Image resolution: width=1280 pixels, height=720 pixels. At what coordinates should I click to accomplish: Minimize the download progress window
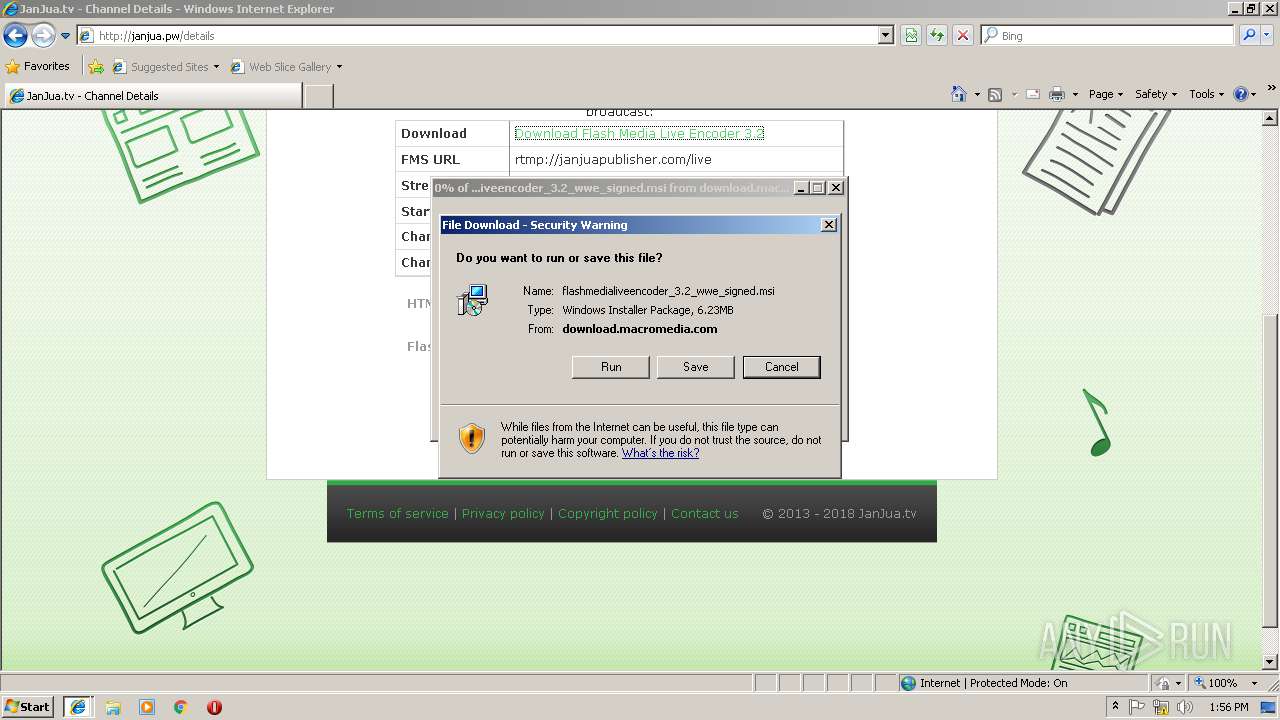point(800,188)
